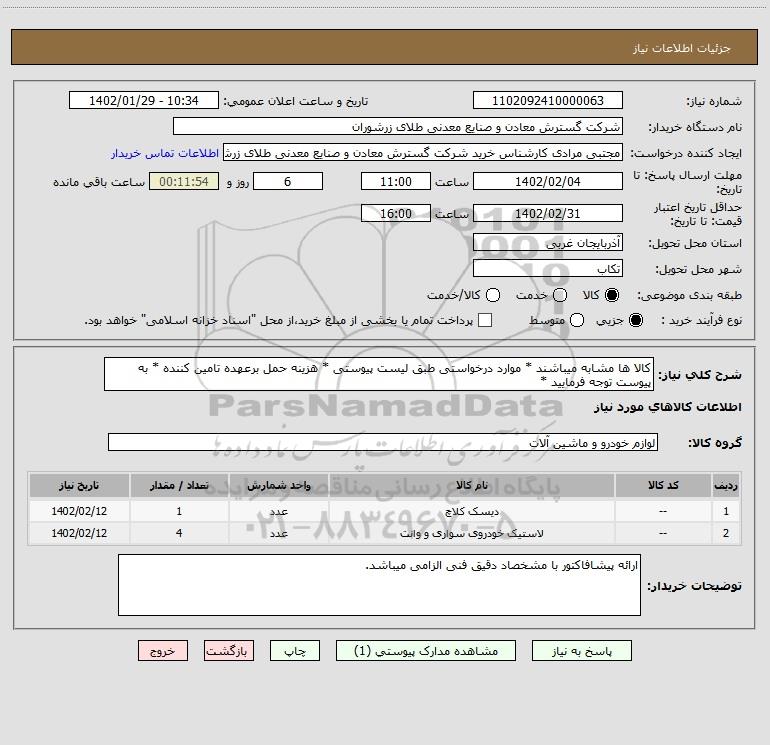Viewport: 770px width, 745px height.
Task: Click the کد کالا column header
Action: 663,486
